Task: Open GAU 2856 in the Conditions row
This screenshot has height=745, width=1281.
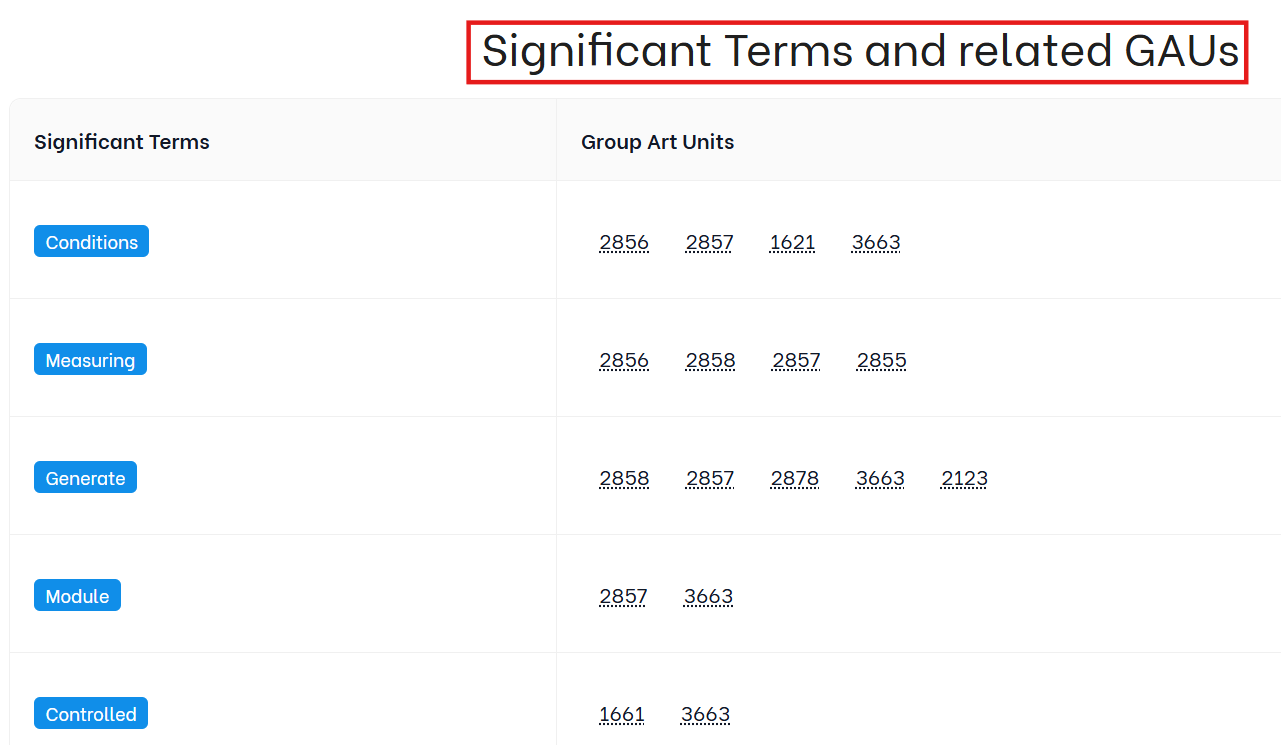Action: tap(624, 242)
